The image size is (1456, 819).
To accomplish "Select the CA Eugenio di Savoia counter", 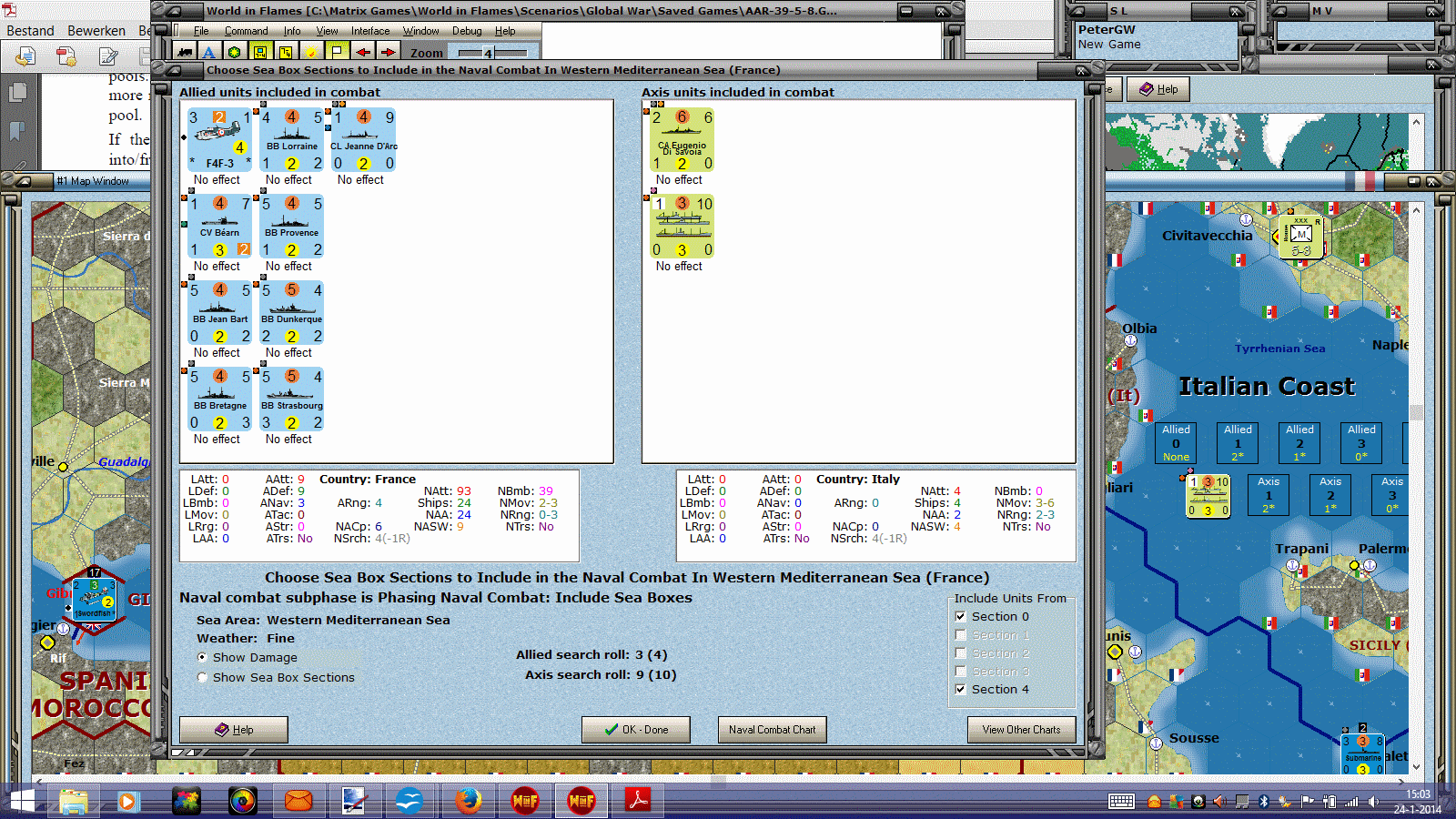I will click(682, 140).
